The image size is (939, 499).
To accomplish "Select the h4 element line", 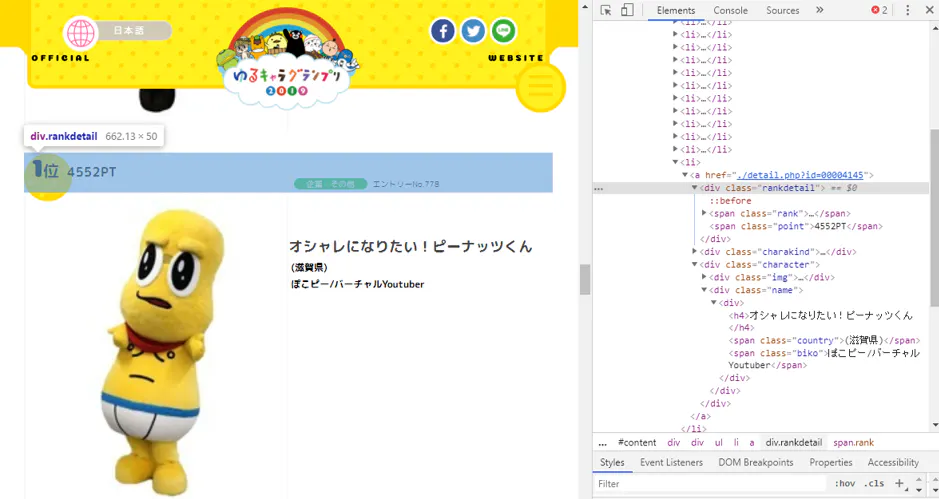I will [820, 321].
